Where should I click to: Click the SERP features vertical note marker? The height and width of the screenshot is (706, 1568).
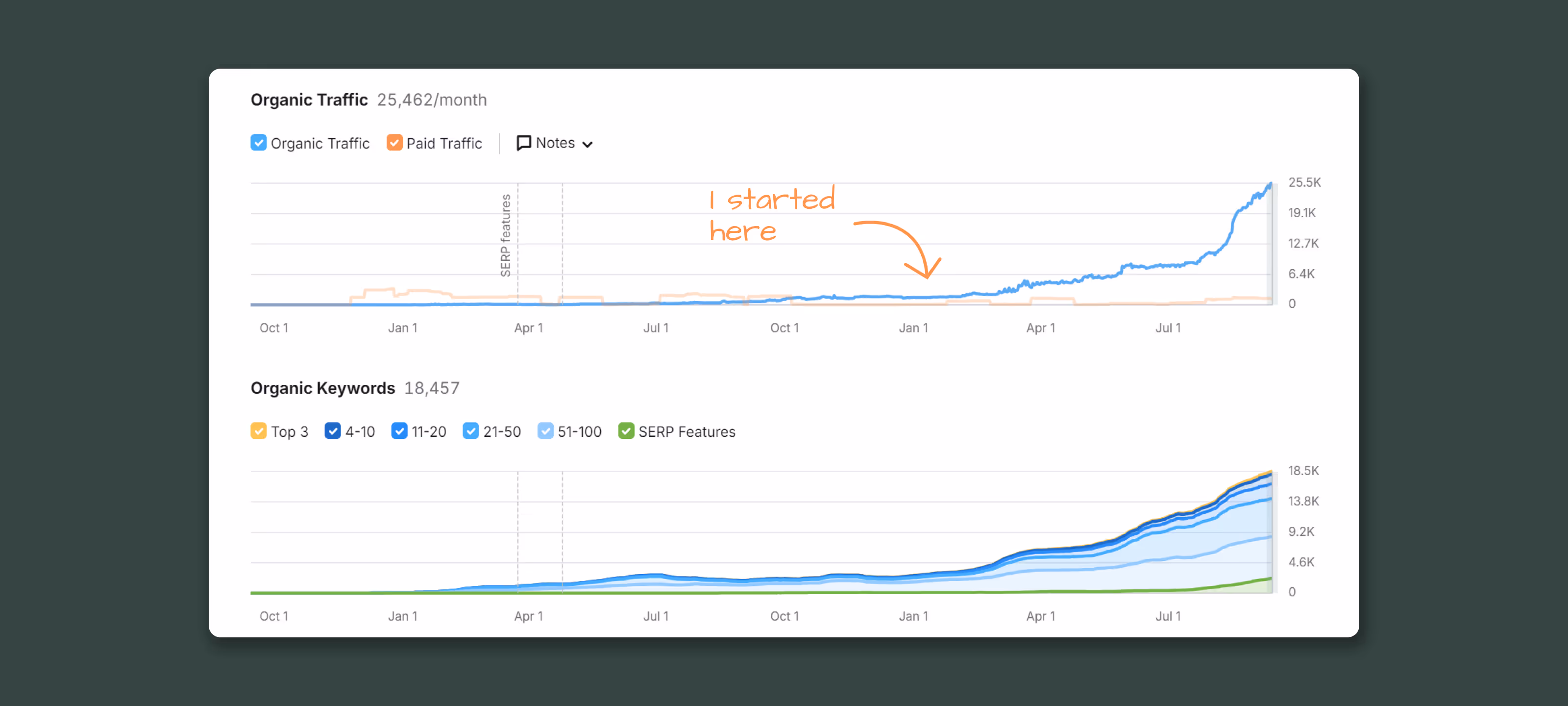pos(507,235)
